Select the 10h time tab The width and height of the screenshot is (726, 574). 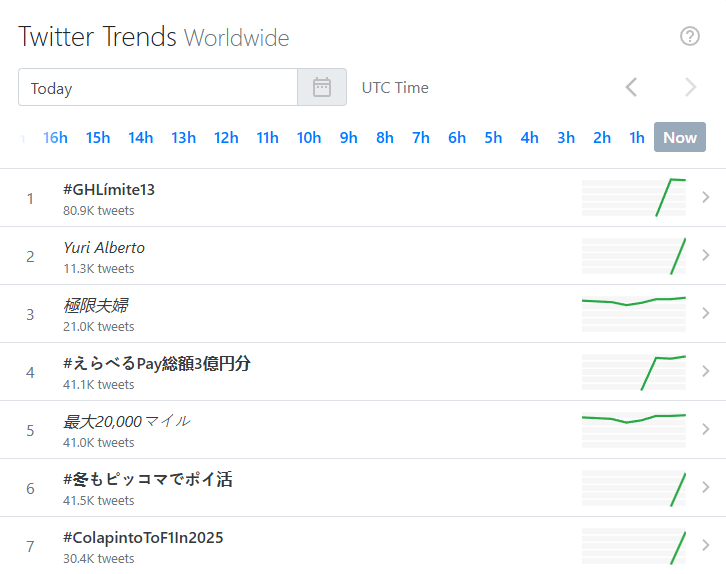(309, 137)
